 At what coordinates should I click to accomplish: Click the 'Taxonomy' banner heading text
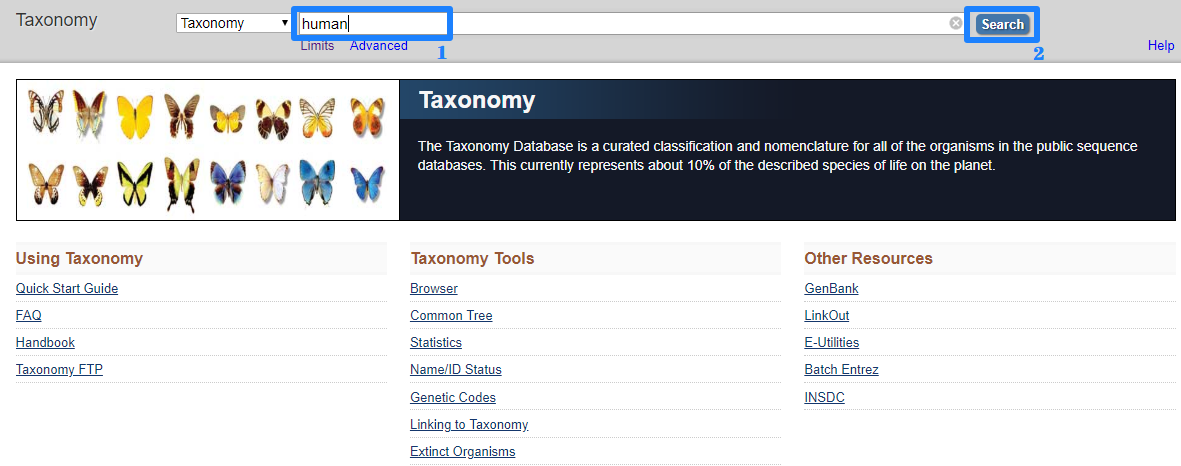pyautogui.click(x=477, y=100)
